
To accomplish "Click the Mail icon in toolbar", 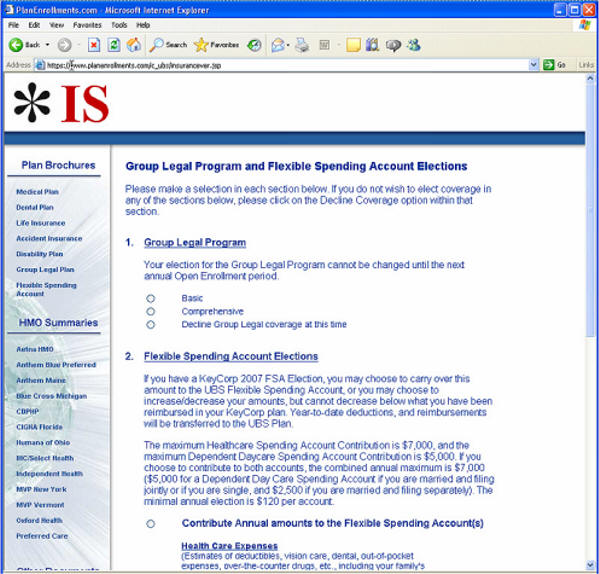I will (278, 45).
